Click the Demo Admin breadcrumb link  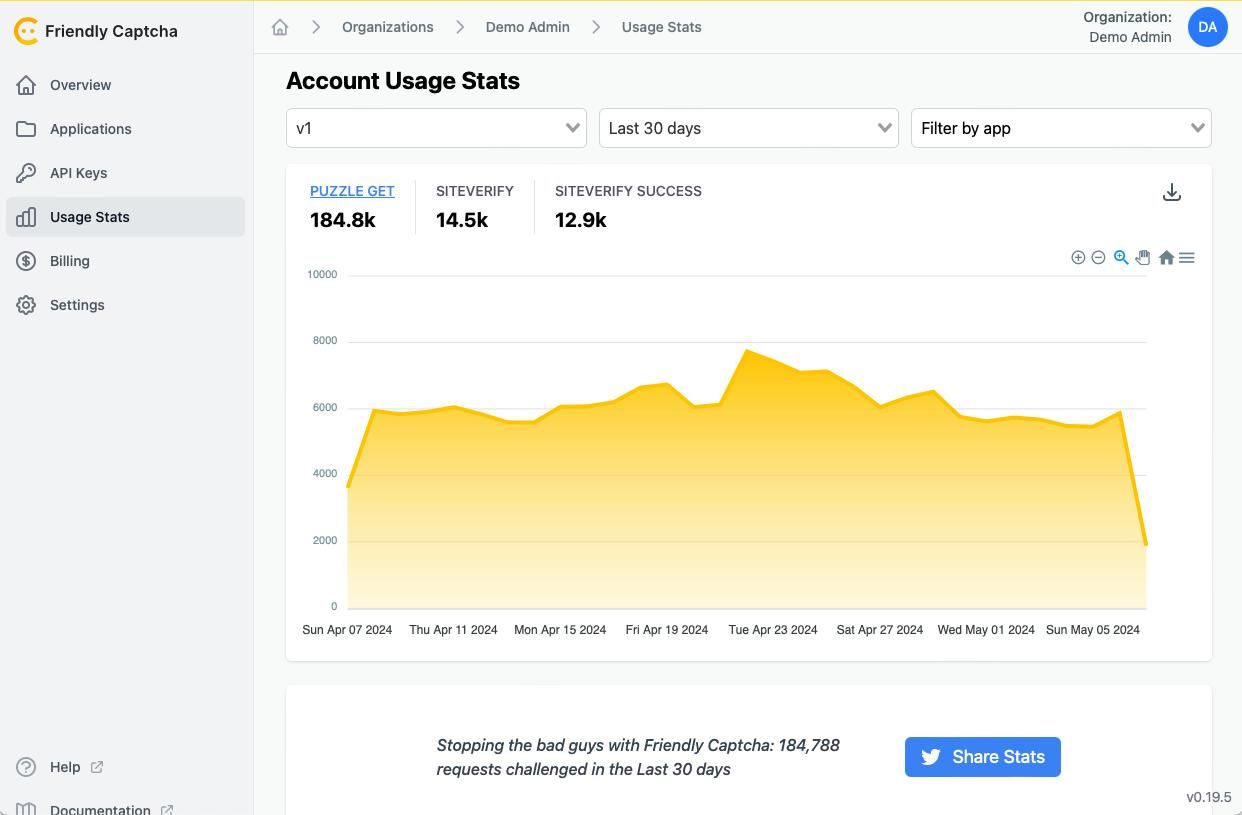[528, 27]
